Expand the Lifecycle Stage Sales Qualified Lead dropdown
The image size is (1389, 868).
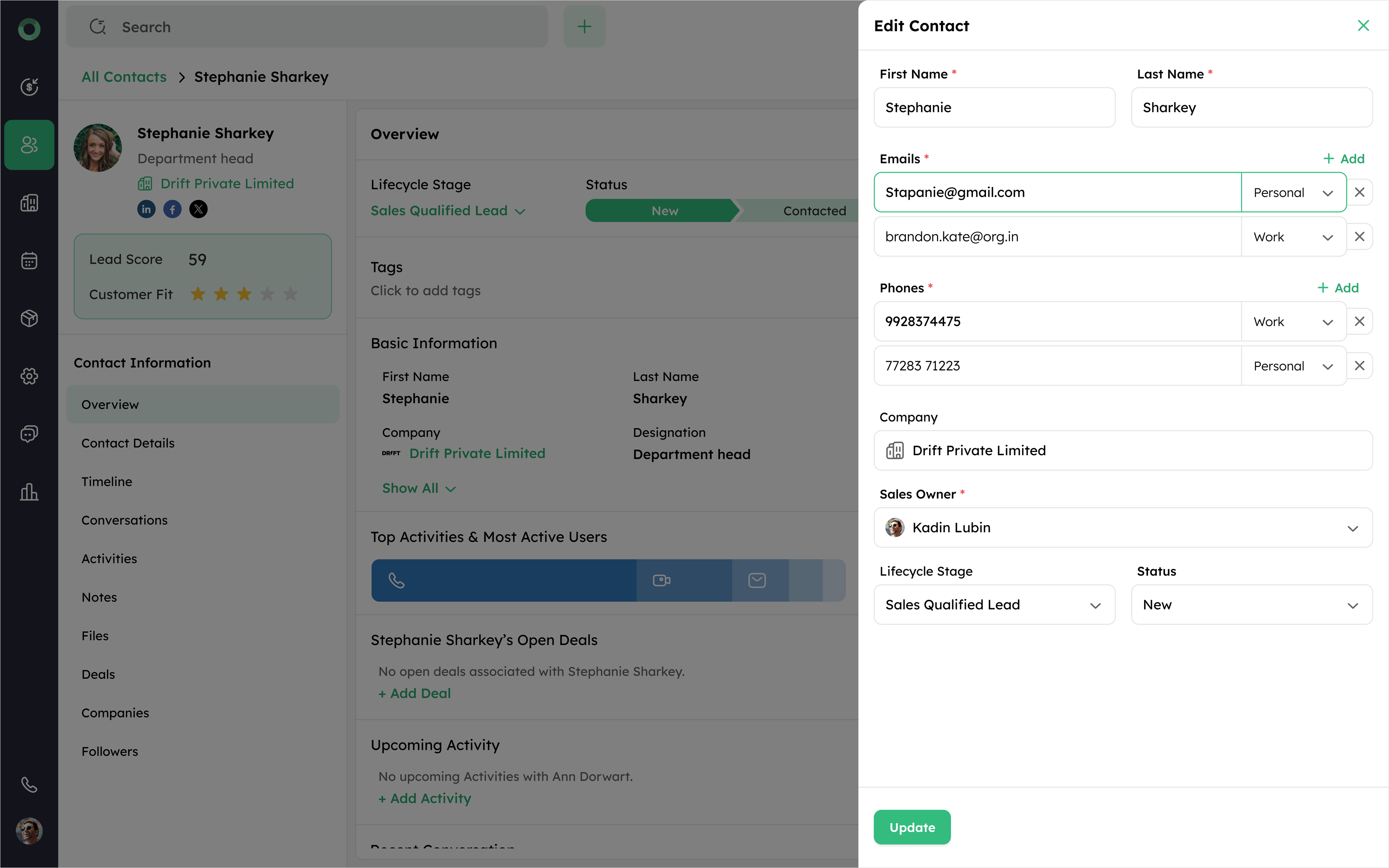pos(994,604)
